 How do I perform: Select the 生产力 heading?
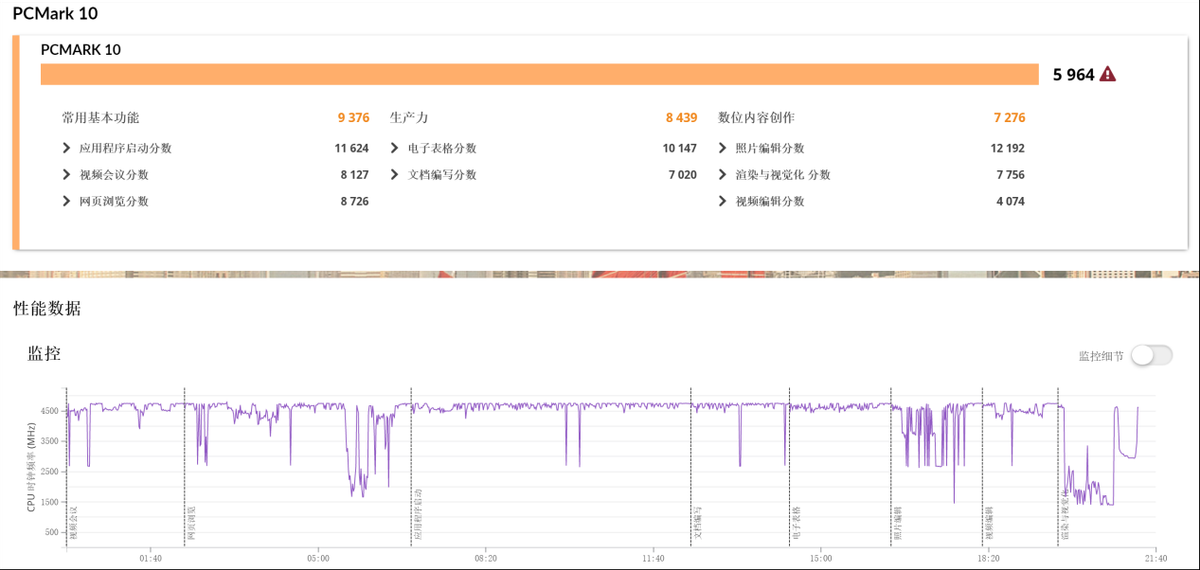tap(409, 117)
